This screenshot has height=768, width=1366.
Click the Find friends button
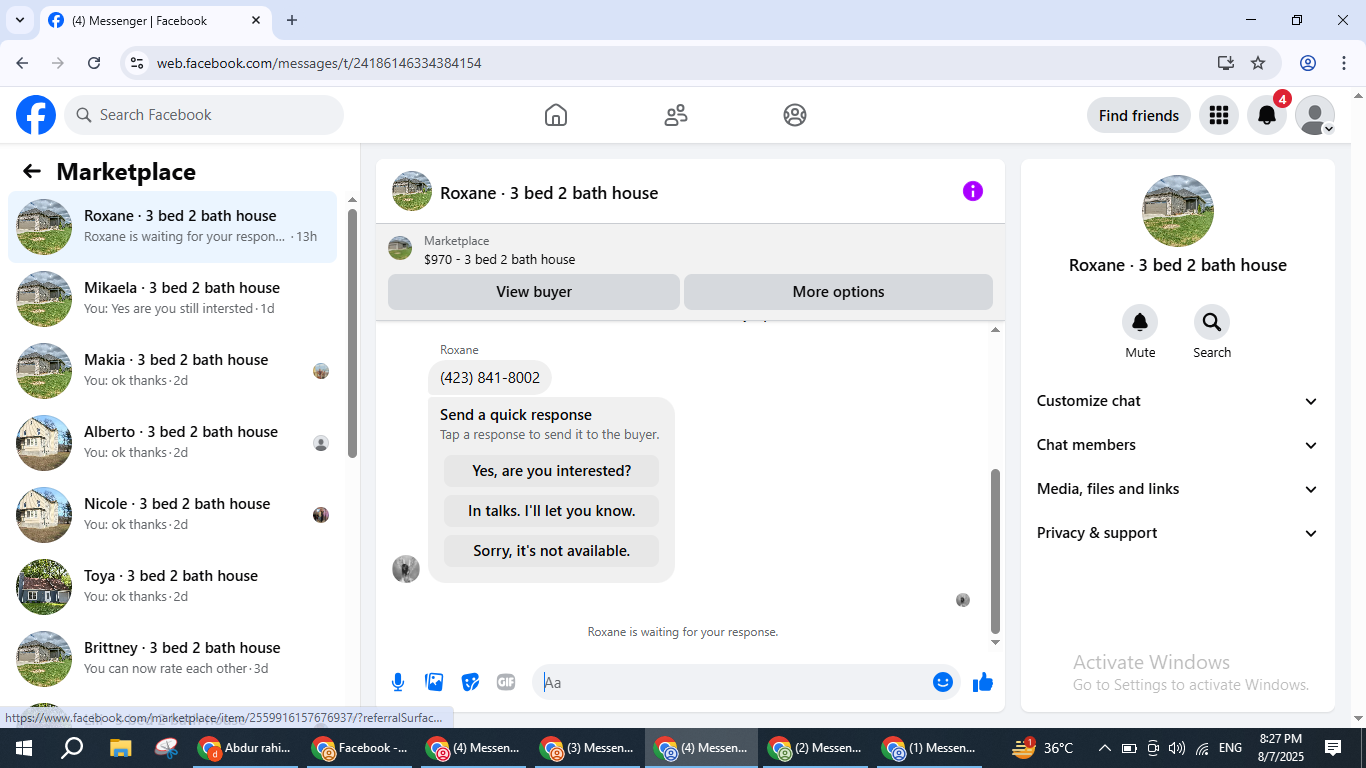(x=1139, y=115)
